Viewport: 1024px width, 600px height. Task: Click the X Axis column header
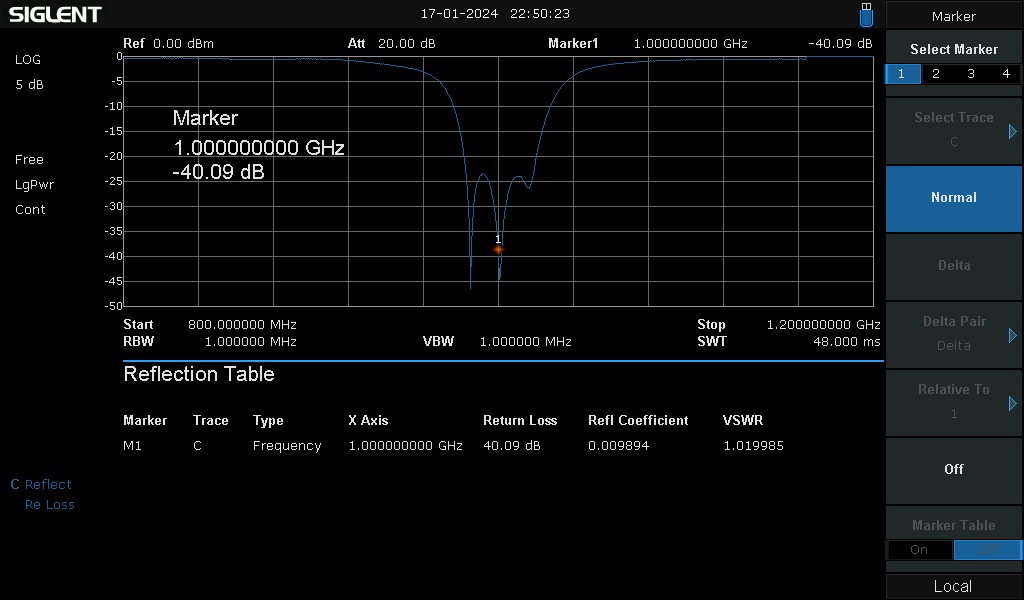(x=368, y=420)
